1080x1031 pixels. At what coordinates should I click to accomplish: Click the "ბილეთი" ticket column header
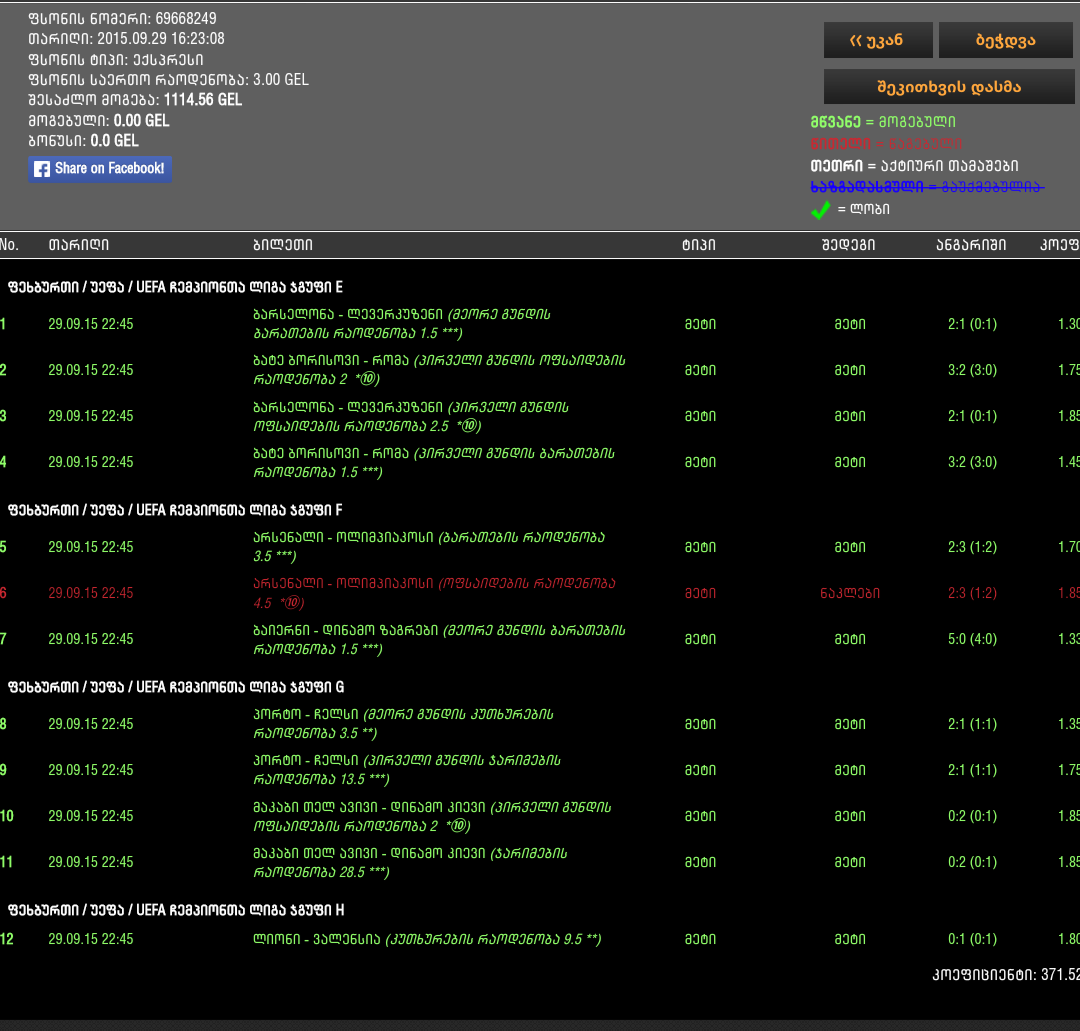282,245
